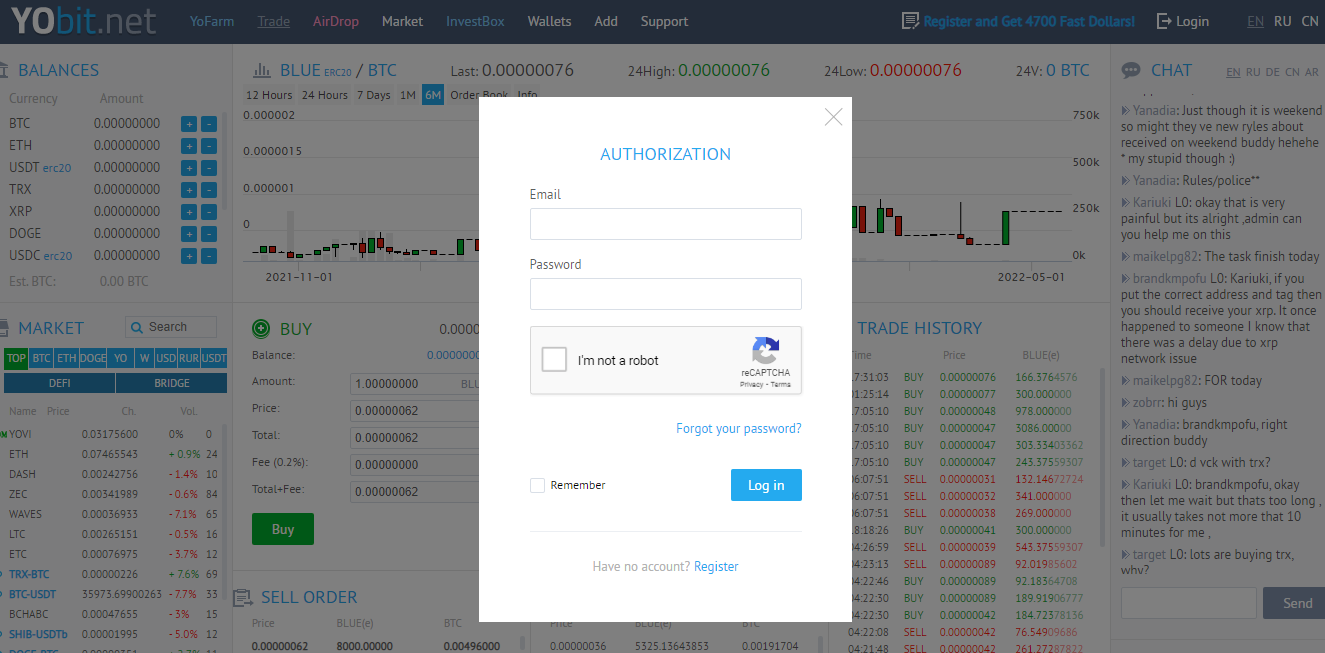Select the DOGE market tab
Image resolution: width=1325 pixels, height=653 pixels.
[93, 358]
